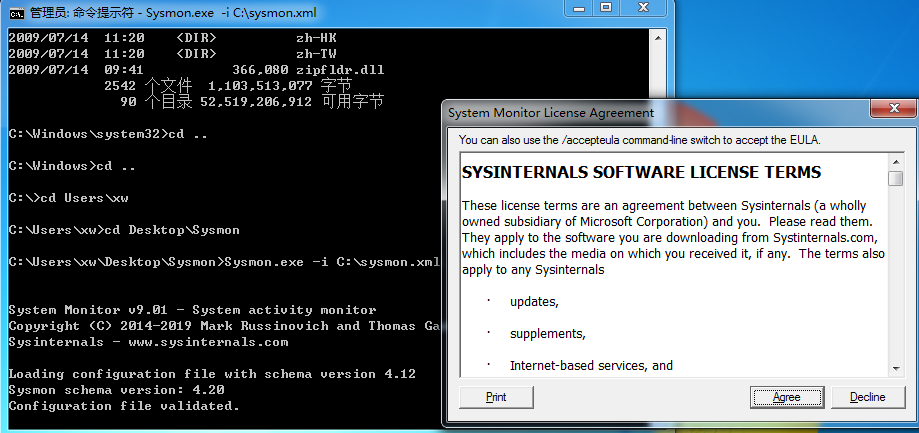Click the zh-TW directory entry
The width and height of the screenshot is (919, 433).
tap(173, 54)
